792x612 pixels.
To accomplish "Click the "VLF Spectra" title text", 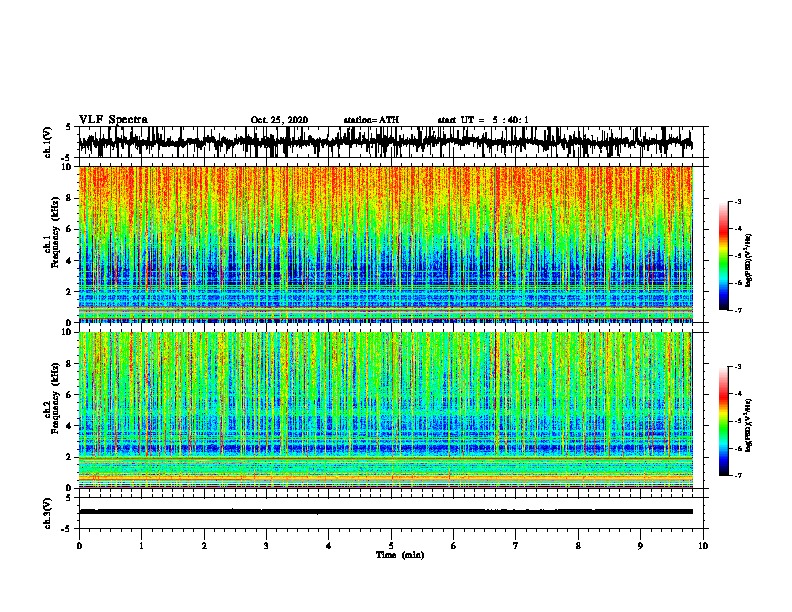I will (114, 120).
